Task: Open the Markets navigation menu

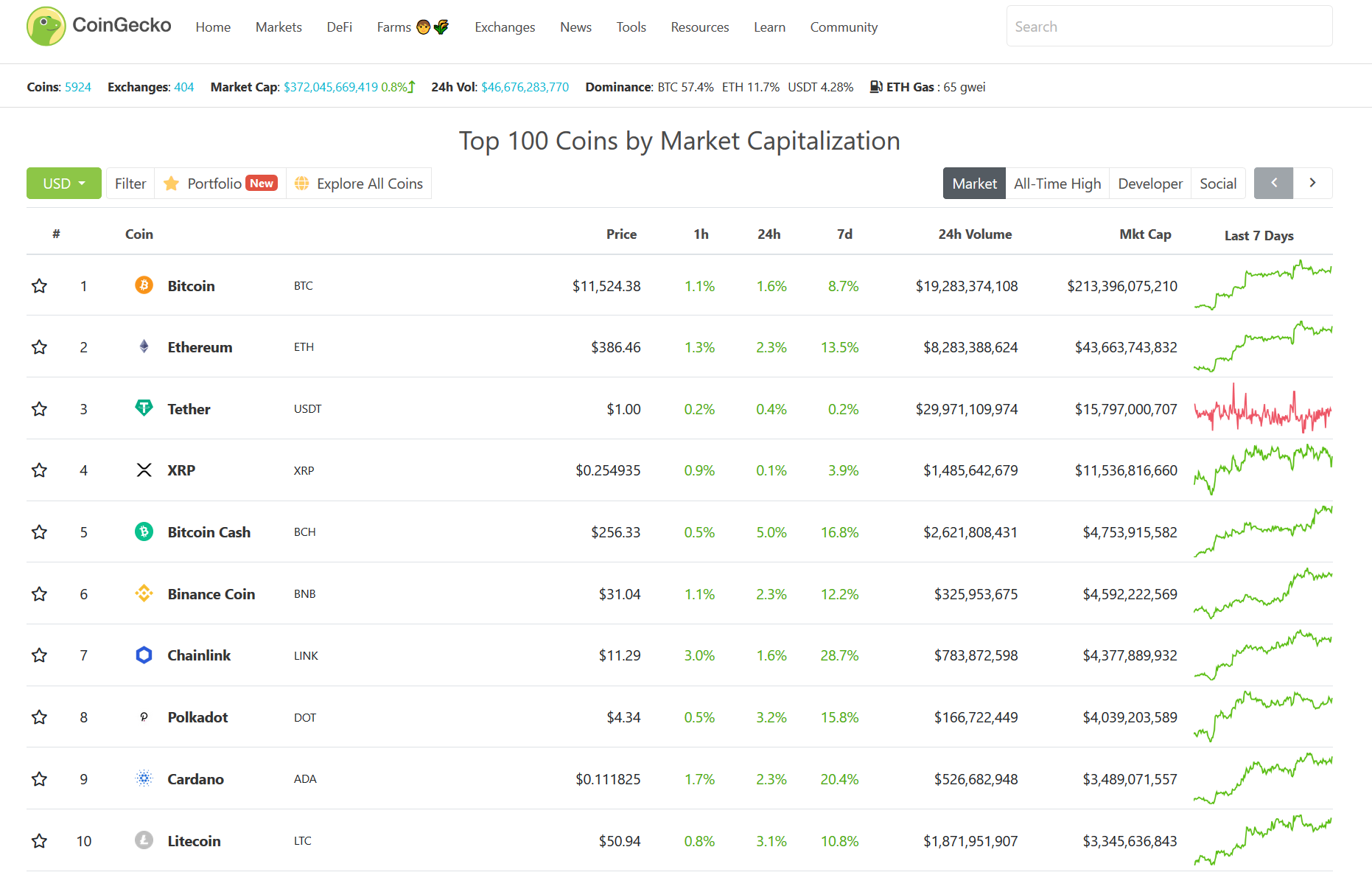Action: coord(279,27)
